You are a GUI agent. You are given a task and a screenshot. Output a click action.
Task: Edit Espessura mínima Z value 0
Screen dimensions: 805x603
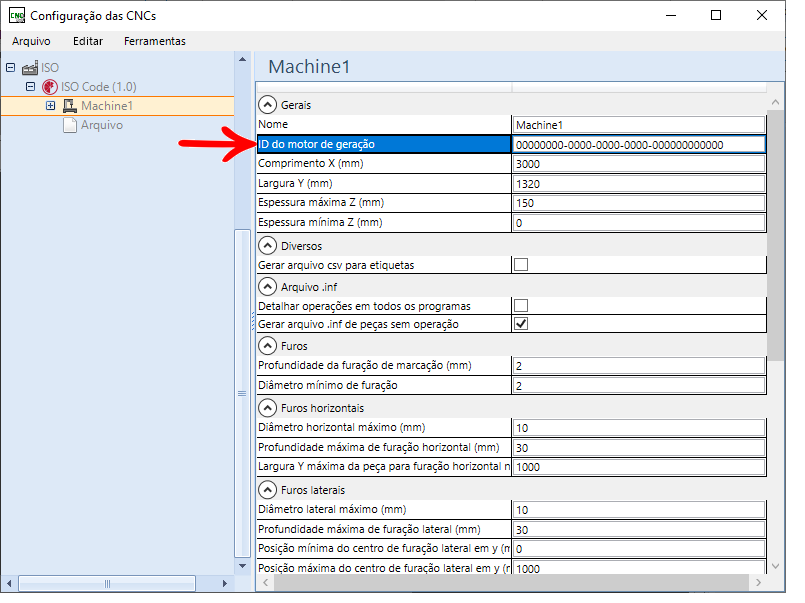(x=639, y=223)
